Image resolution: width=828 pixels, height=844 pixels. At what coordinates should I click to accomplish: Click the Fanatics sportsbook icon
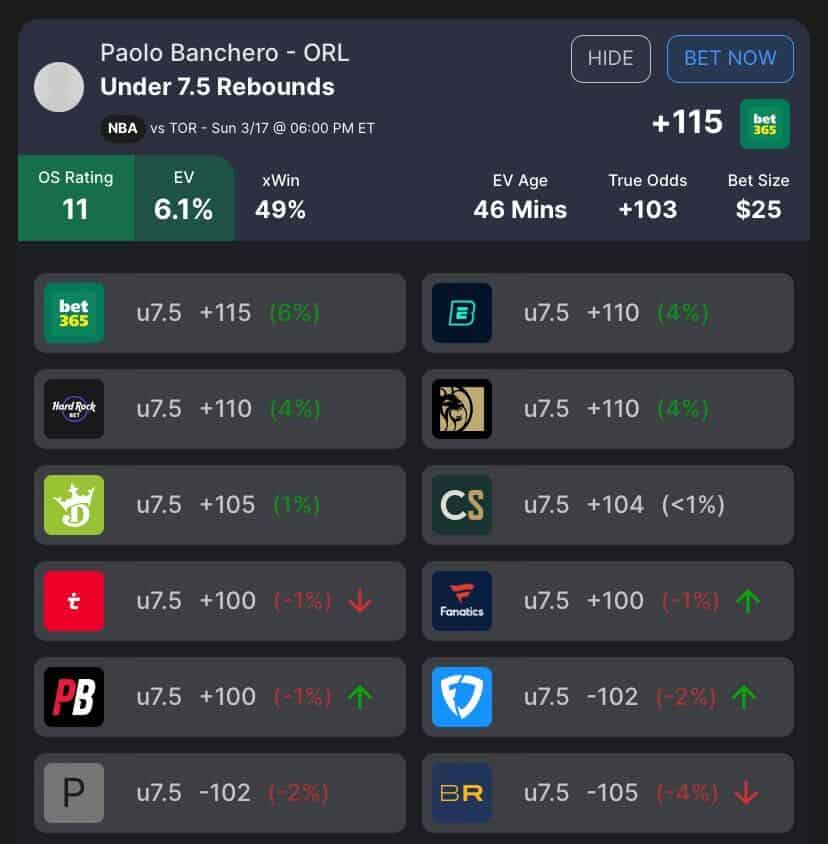pyautogui.click(x=462, y=601)
